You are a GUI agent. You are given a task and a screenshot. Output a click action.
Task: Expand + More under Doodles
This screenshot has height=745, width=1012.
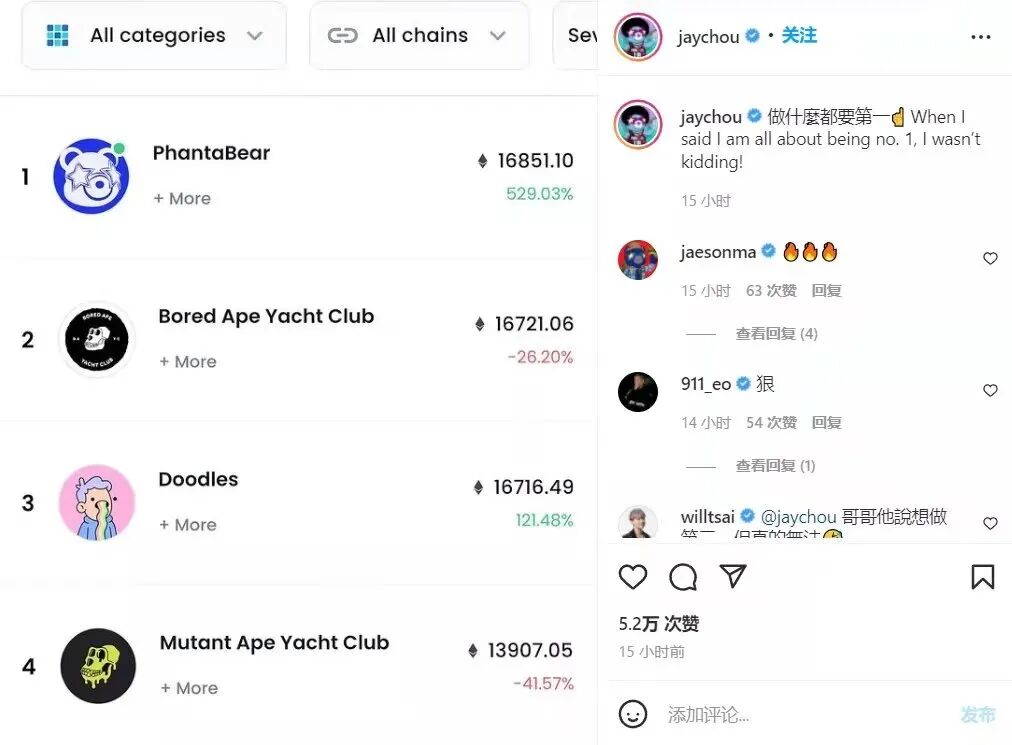click(x=188, y=525)
